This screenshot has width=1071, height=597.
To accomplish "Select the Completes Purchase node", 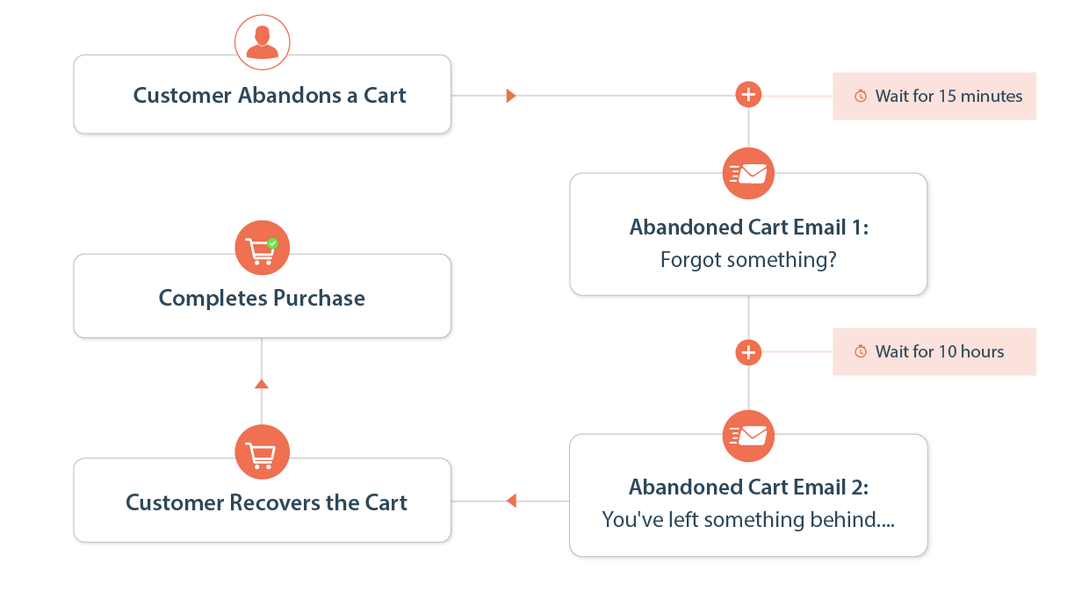I will click(262, 298).
